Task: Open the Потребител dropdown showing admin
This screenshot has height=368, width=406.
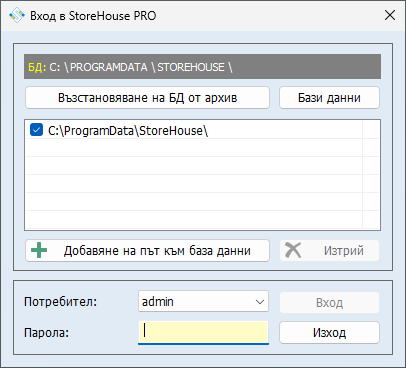Action: 203,301
